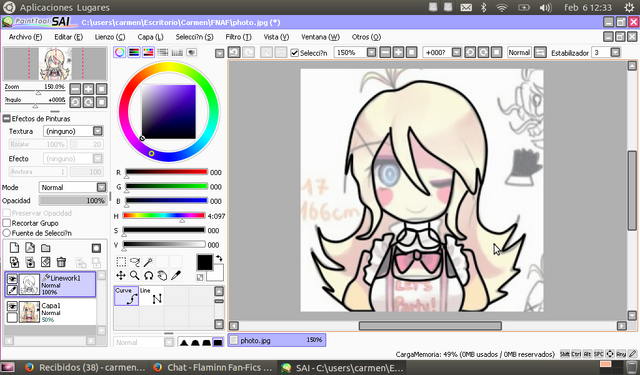The height and width of the screenshot is (375, 640).
Task: Select the move tool
Action: (x=121, y=275)
